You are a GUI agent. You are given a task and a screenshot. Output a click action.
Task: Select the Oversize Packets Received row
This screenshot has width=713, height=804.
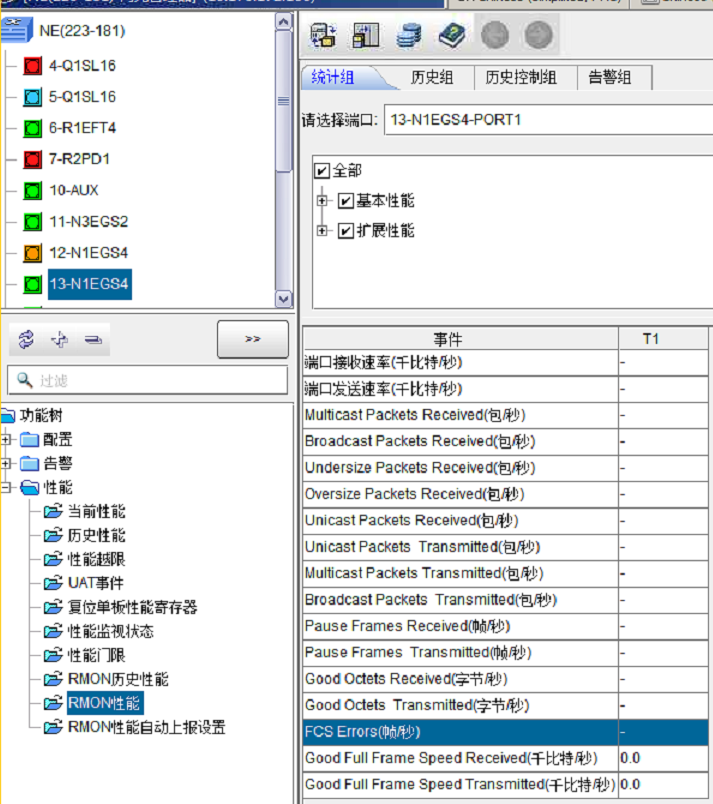[505, 494]
